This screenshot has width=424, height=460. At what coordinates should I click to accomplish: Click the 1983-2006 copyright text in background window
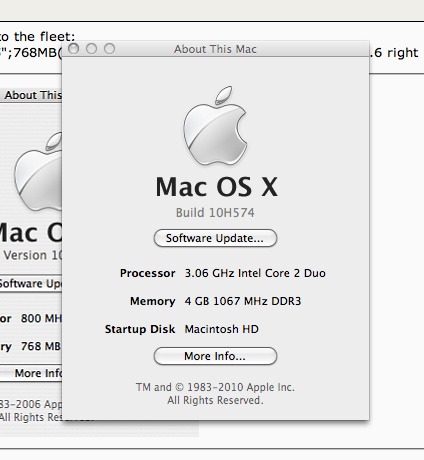(x=31, y=404)
